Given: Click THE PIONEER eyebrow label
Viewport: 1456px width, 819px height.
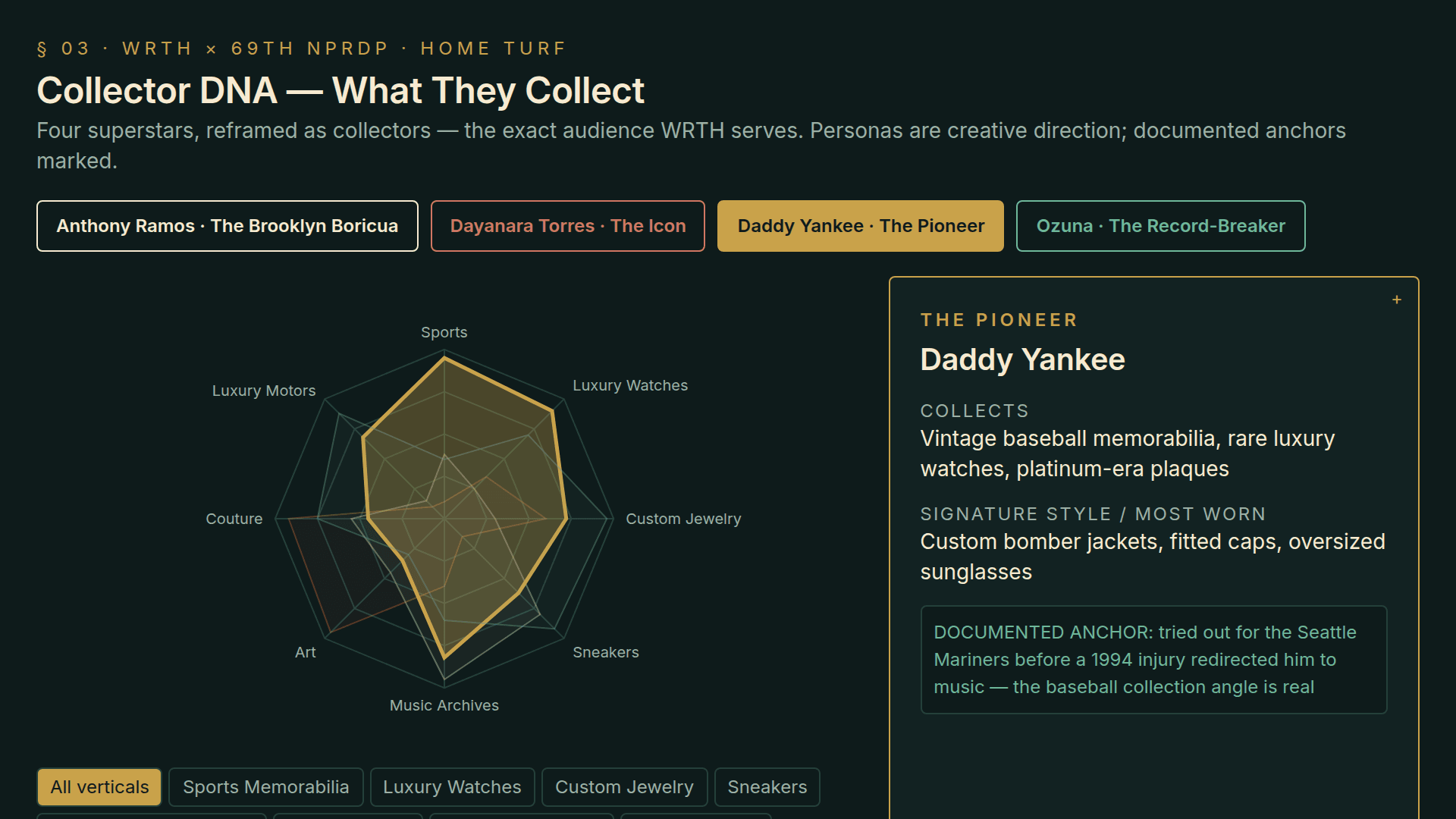Looking at the screenshot, I should click(x=999, y=320).
